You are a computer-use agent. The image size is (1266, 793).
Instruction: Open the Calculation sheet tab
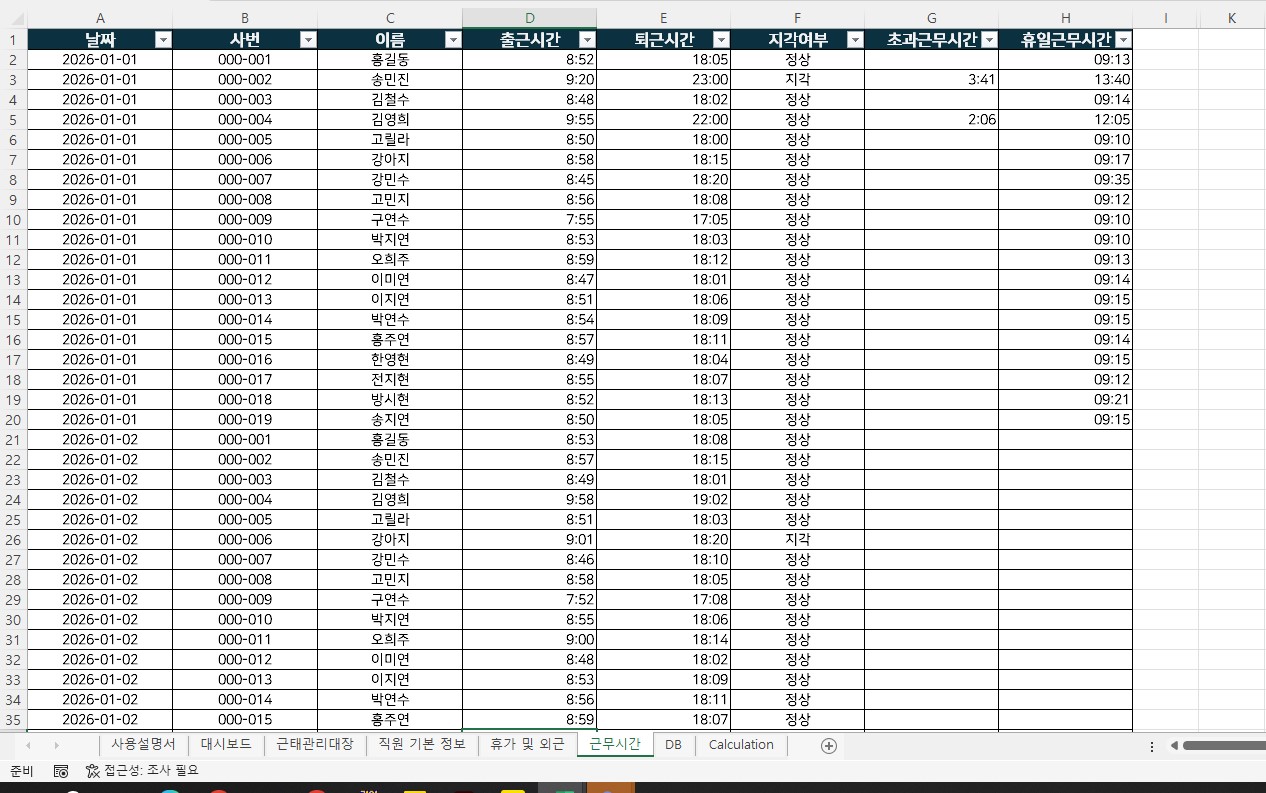coord(741,745)
